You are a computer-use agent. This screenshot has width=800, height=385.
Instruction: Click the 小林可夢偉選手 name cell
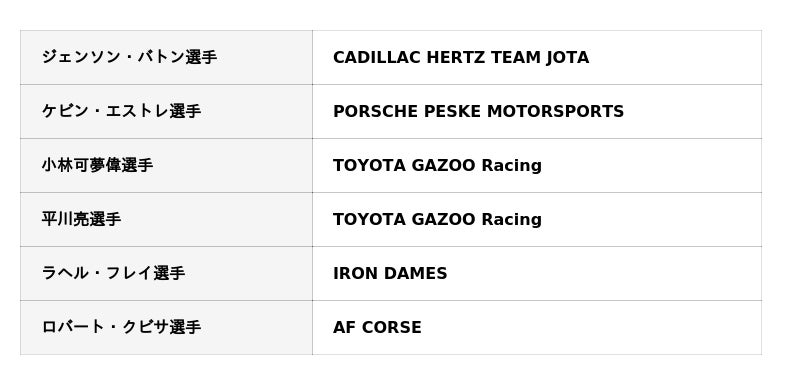click(166, 165)
